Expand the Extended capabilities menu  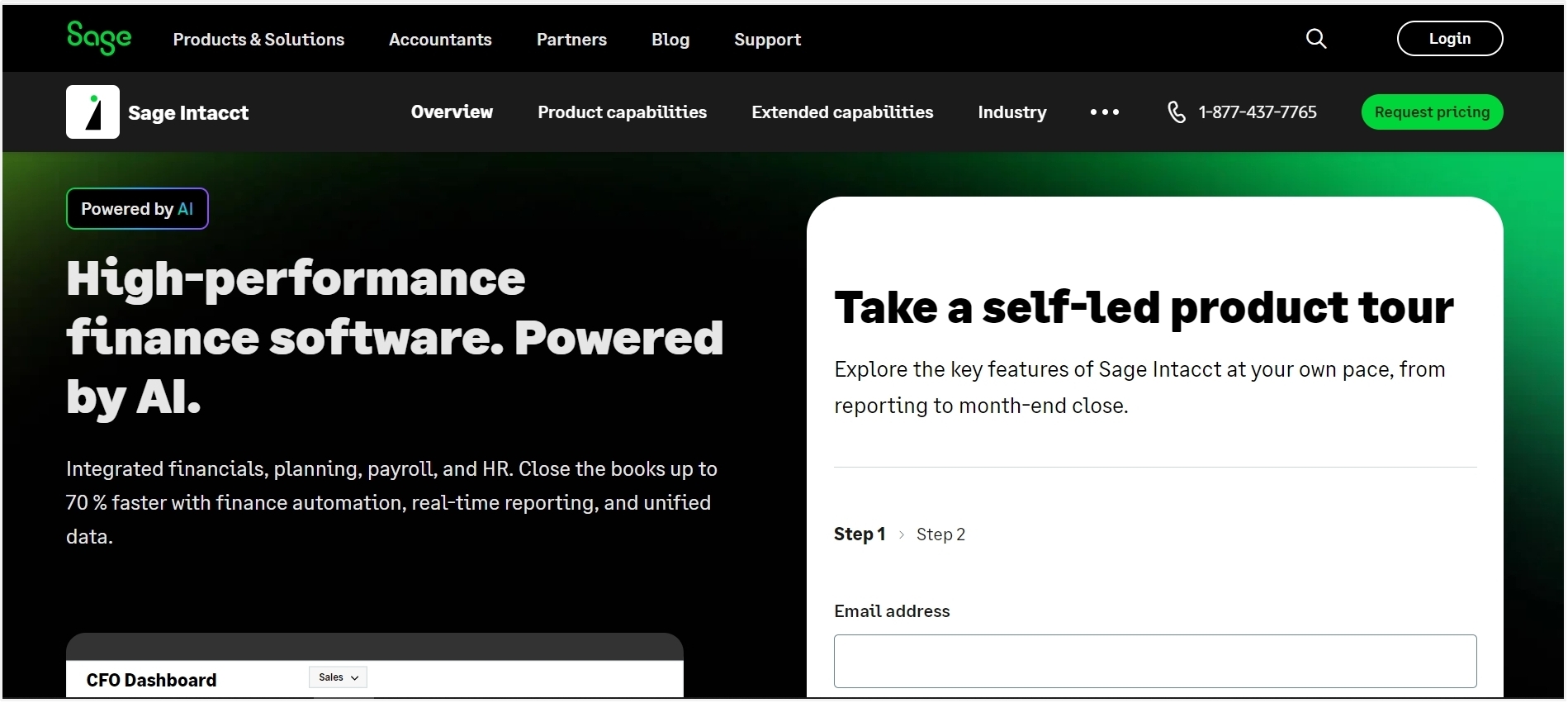tap(842, 112)
